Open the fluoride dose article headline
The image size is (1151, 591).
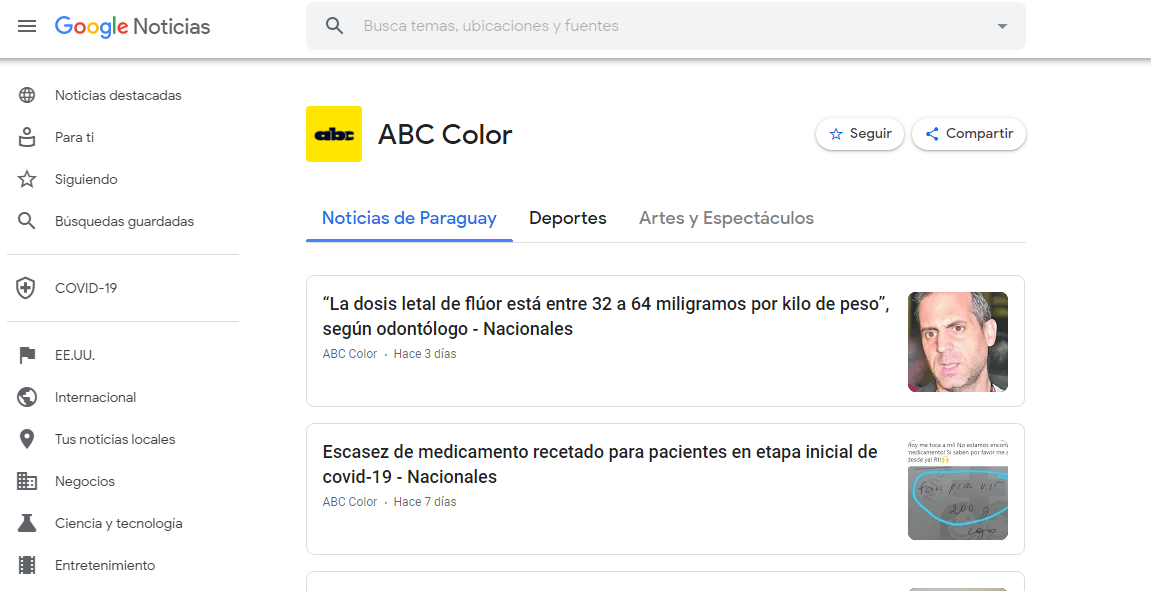pos(606,315)
